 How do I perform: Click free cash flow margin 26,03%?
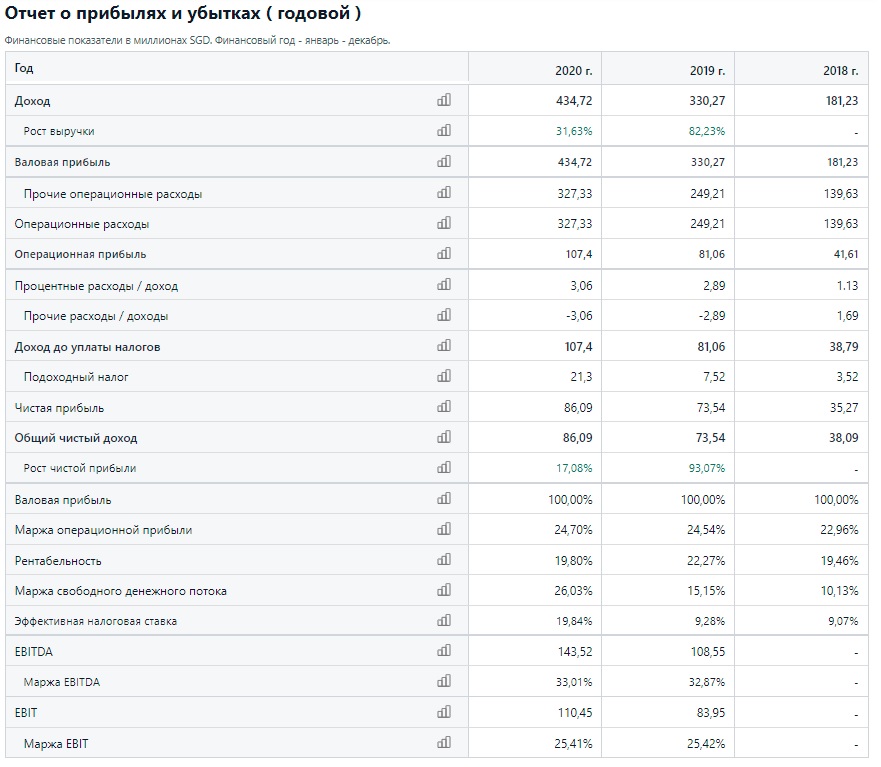(573, 592)
